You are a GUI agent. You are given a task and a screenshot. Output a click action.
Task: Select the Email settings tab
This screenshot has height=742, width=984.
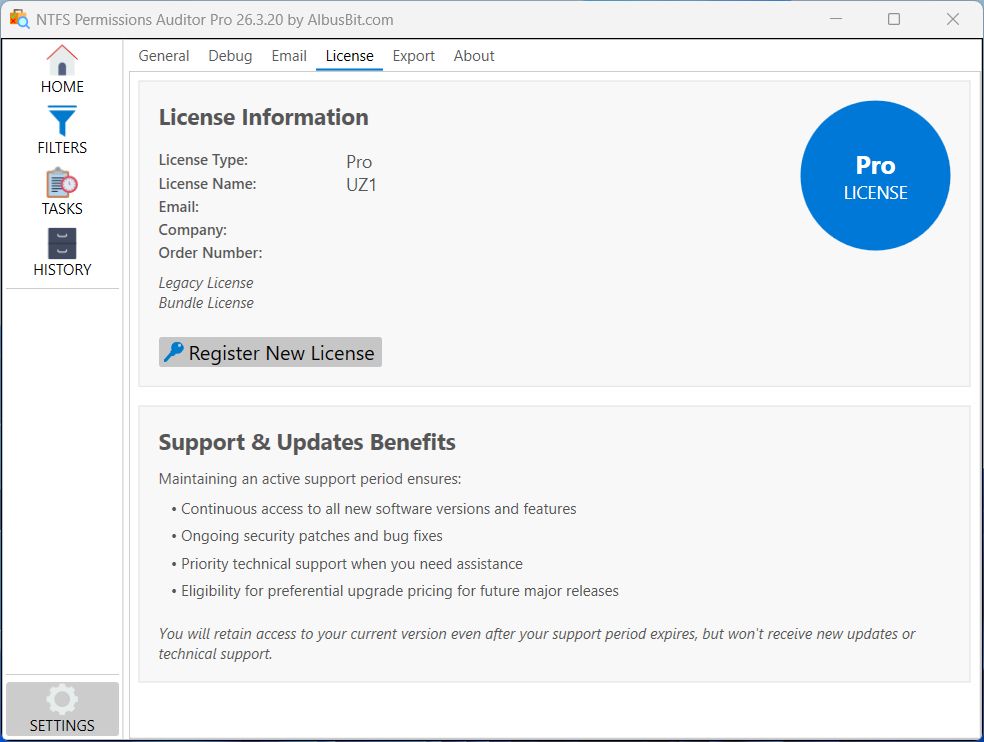tap(289, 56)
